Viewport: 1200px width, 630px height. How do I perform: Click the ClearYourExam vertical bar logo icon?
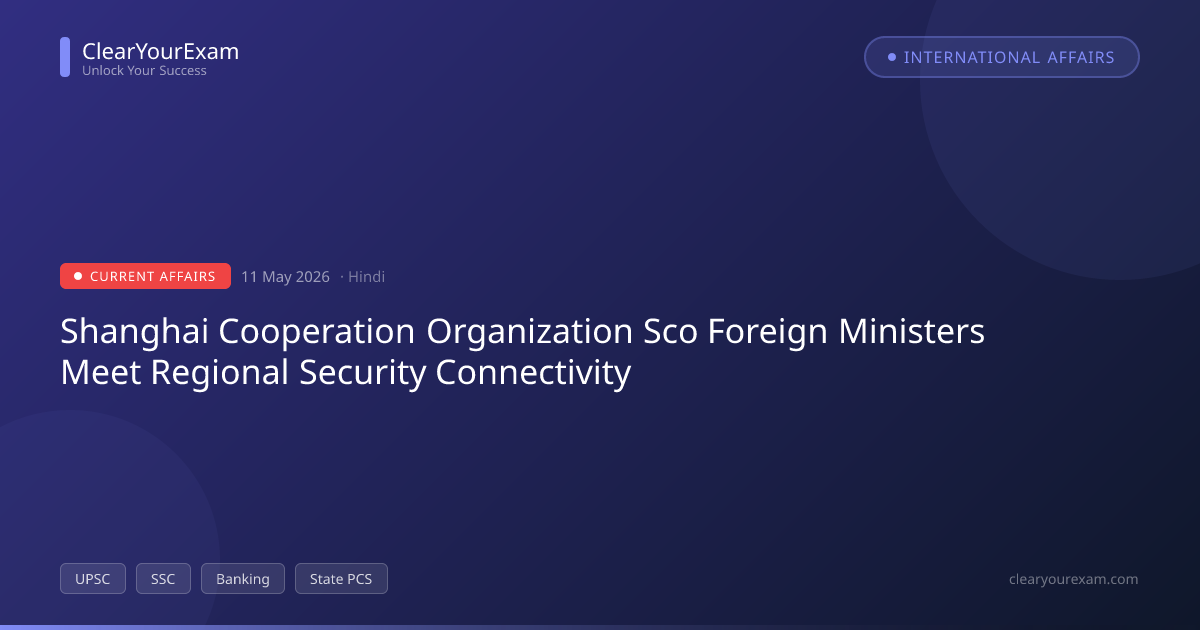(65, 57)
